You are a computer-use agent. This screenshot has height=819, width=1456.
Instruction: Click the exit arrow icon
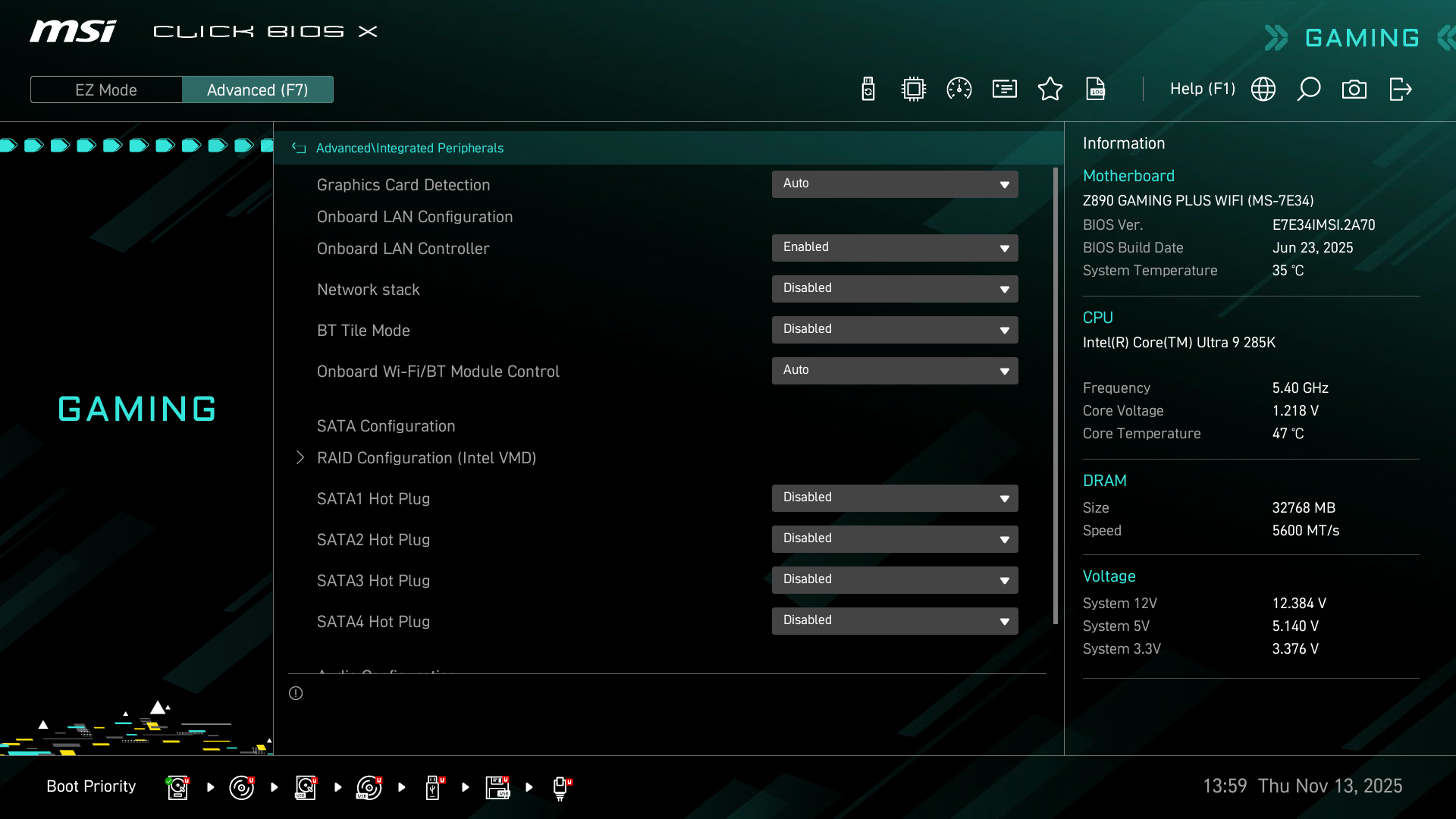(x=1400, y=89)
